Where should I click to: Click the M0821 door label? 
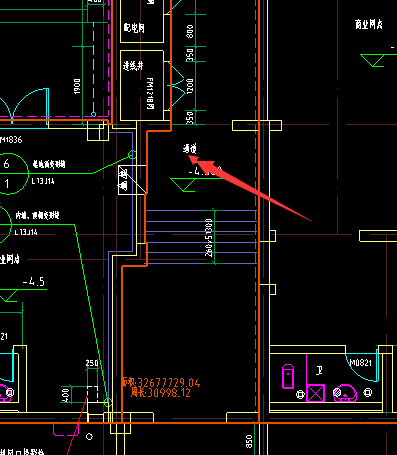tap(360, 362)
